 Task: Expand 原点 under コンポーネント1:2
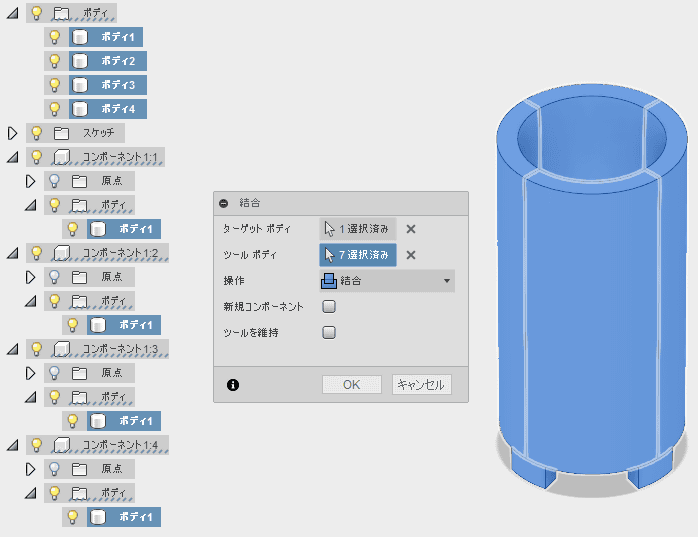30,277
